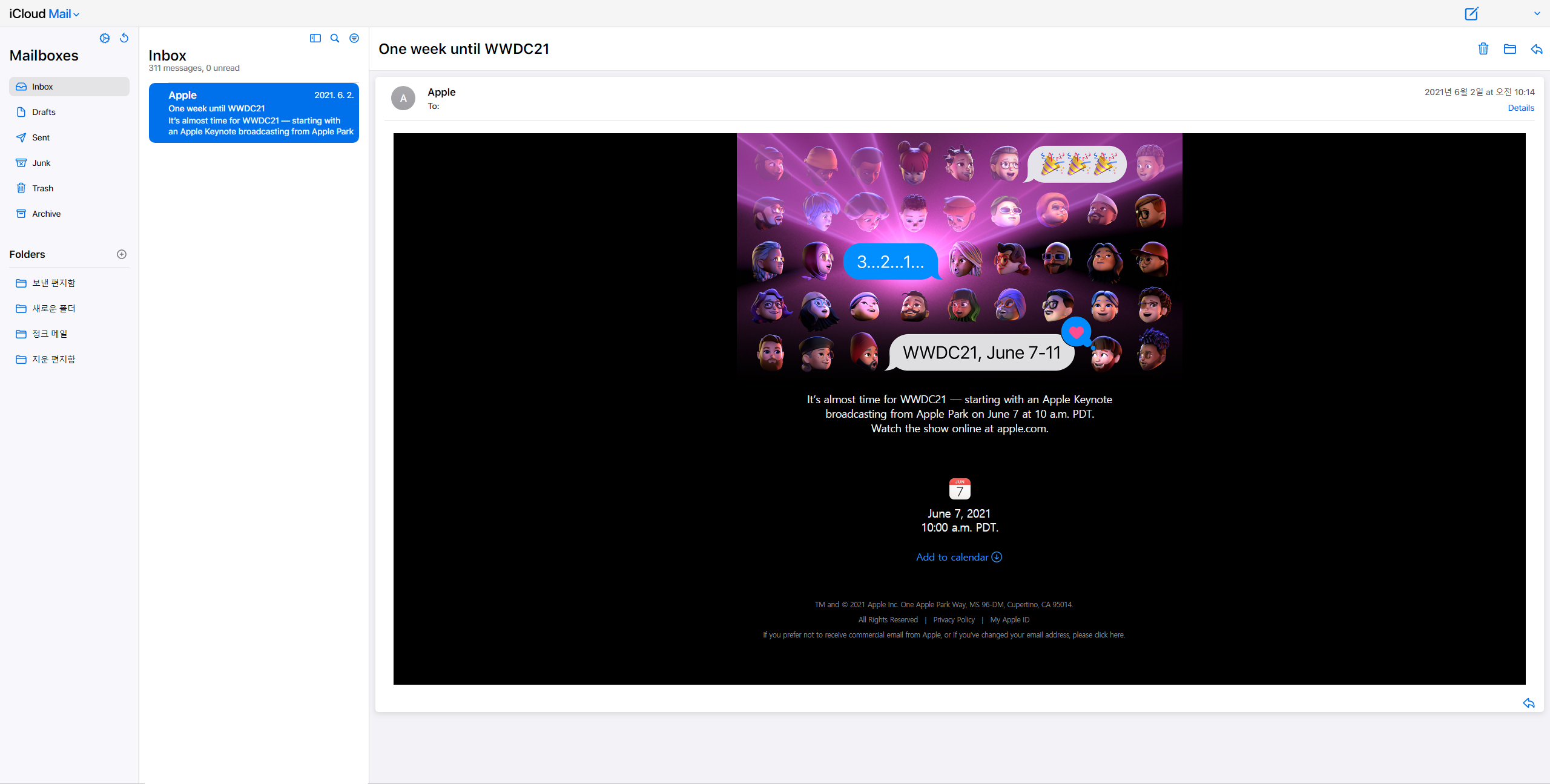The image size is (1550, 784).
Task: Click the move to folder icon
Action: pyautogui.click(x=1510, y=49)
